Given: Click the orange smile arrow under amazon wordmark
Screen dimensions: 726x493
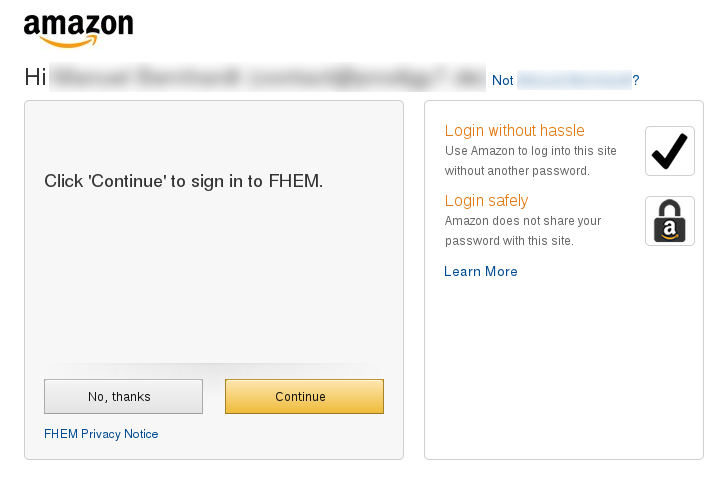Looking at the screenshot, I should [69, 42].
